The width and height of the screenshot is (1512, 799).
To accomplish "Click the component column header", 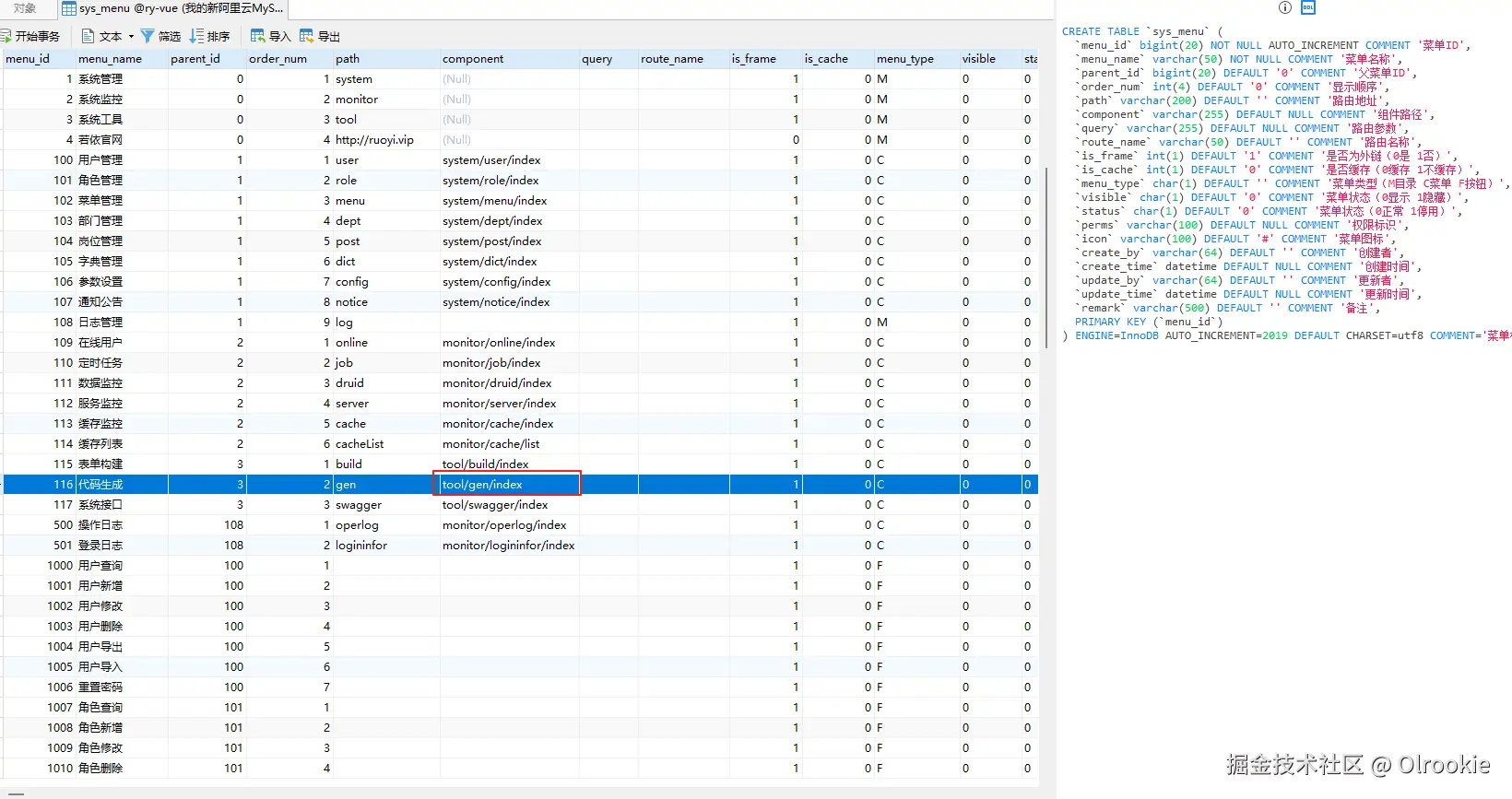I will 473,59.
